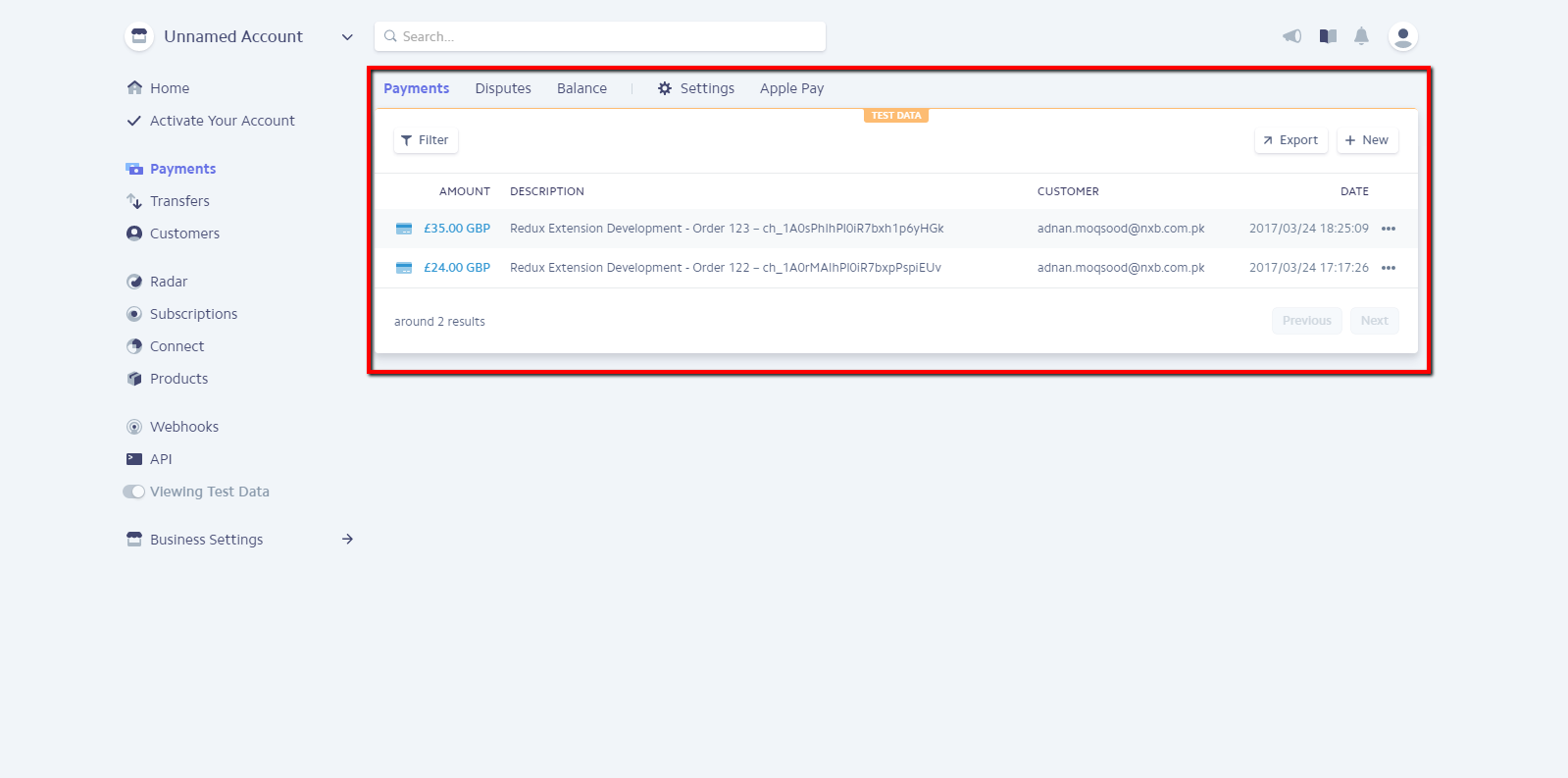Click the Home house icon

tap(134, 87)
